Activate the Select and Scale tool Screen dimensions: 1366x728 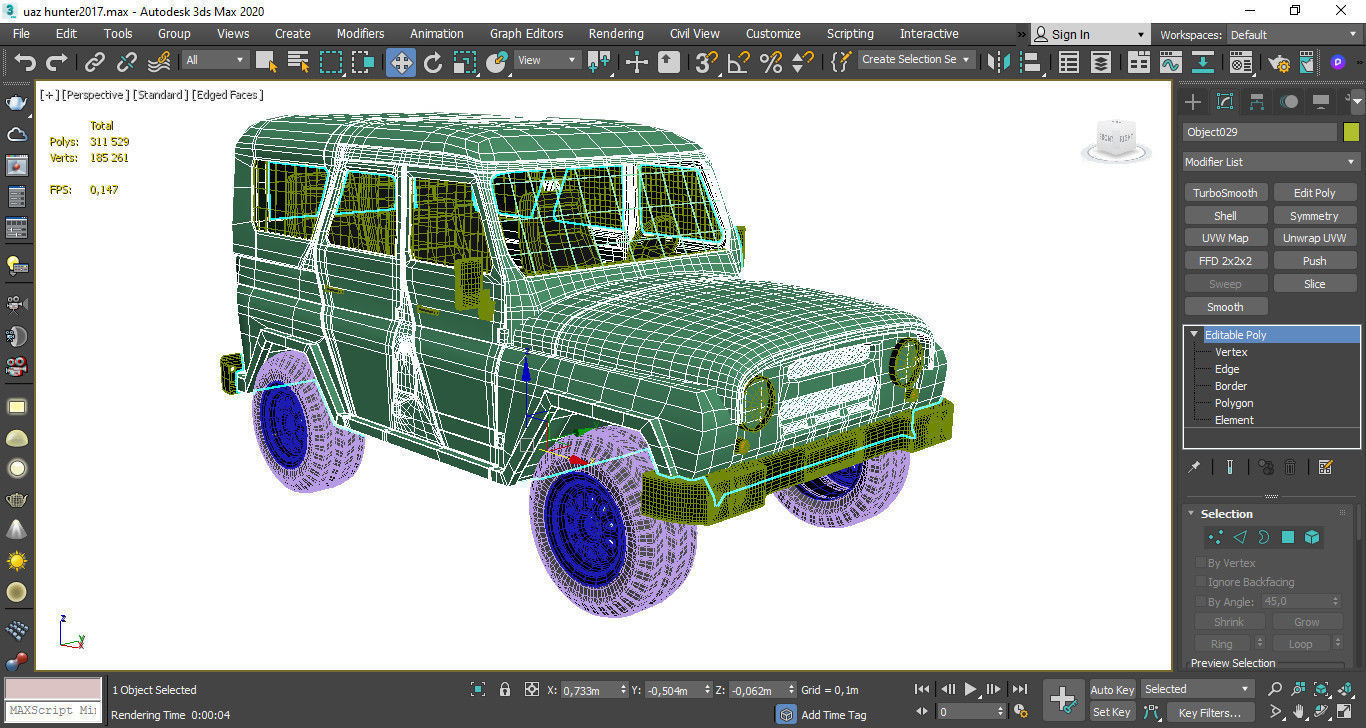[x=465, y=62]
